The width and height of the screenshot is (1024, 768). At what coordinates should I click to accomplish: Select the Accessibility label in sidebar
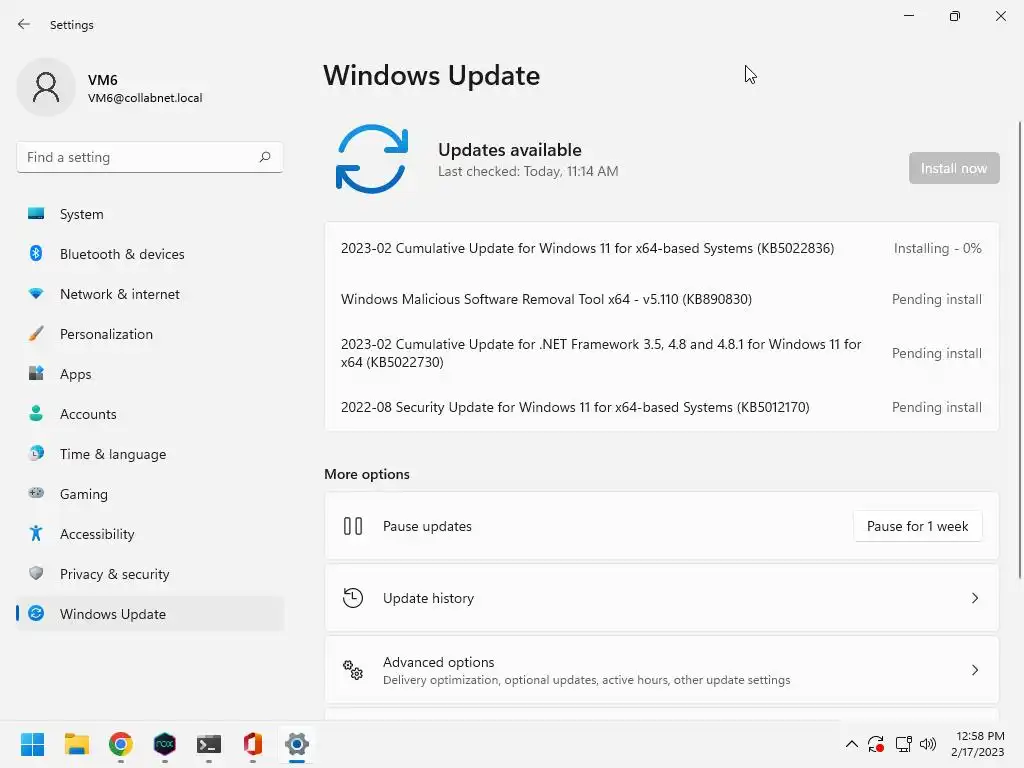pos(97,534)
